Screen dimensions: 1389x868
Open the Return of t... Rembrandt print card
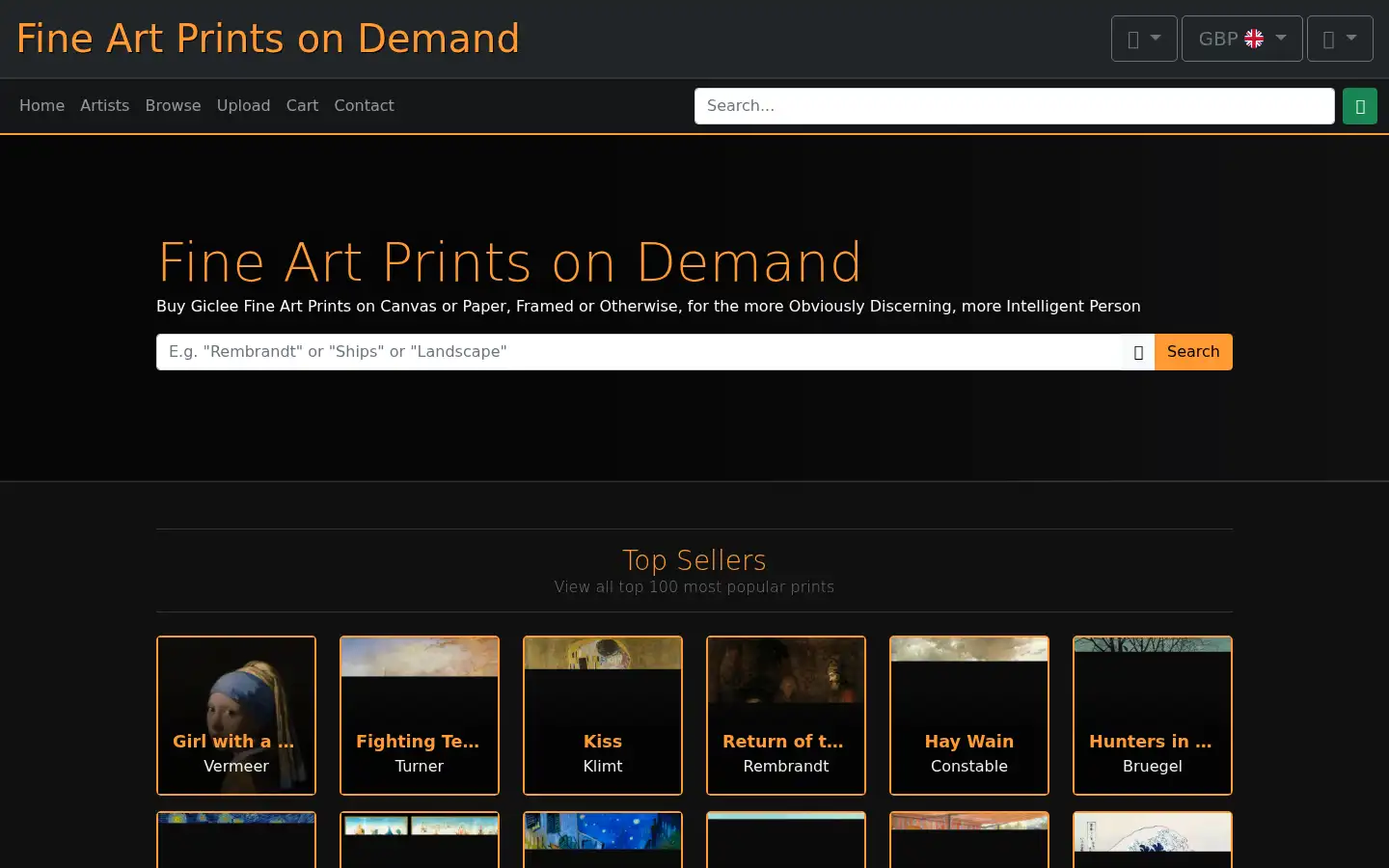(x=786, y=716)
